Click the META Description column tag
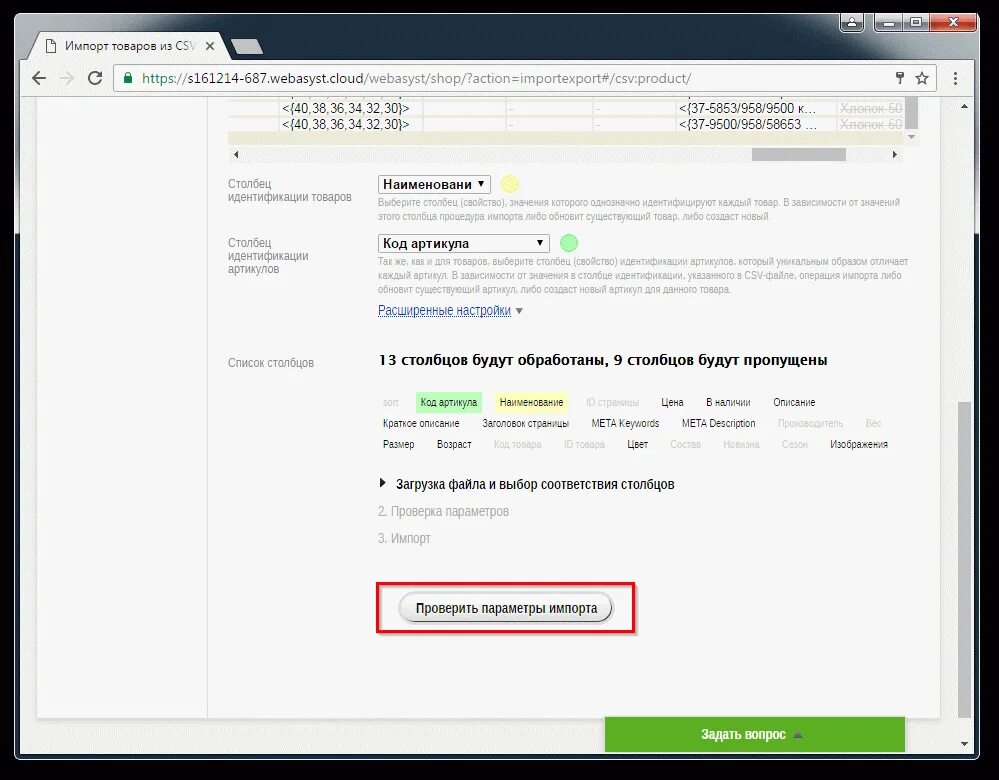Screen dimensions: 999x780 point(719,423)
